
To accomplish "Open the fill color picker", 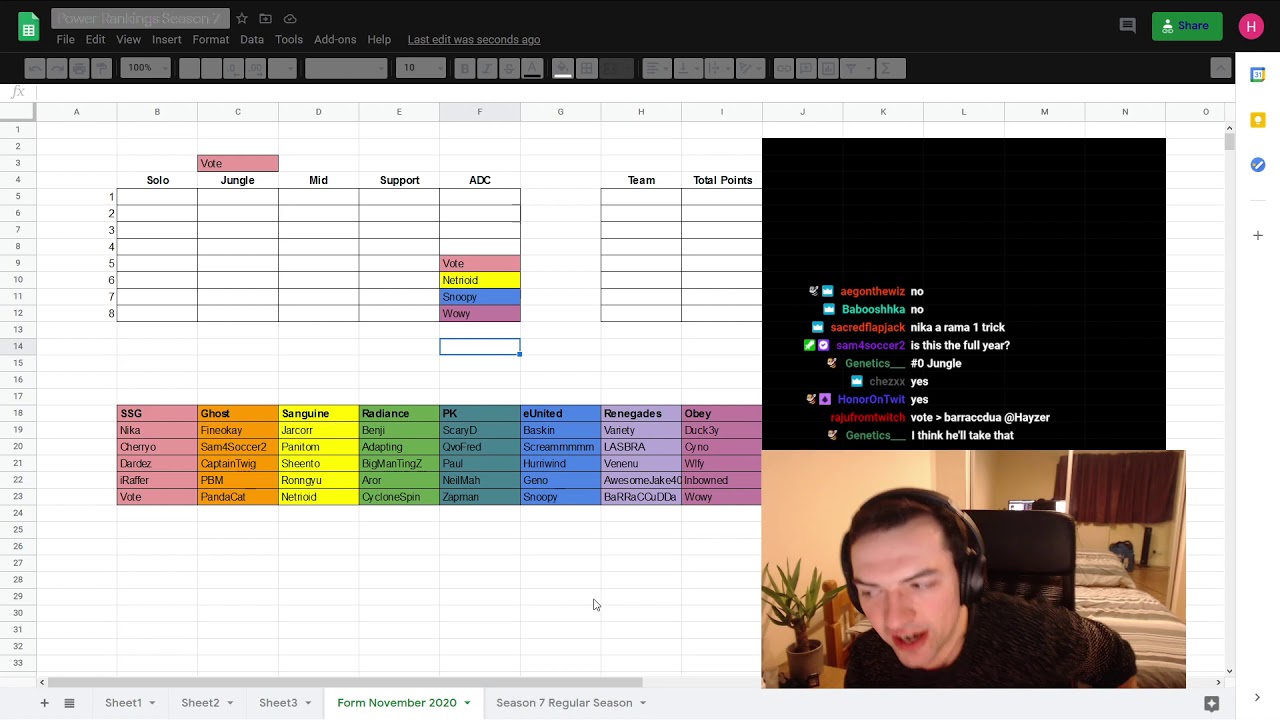I will 563,68.
